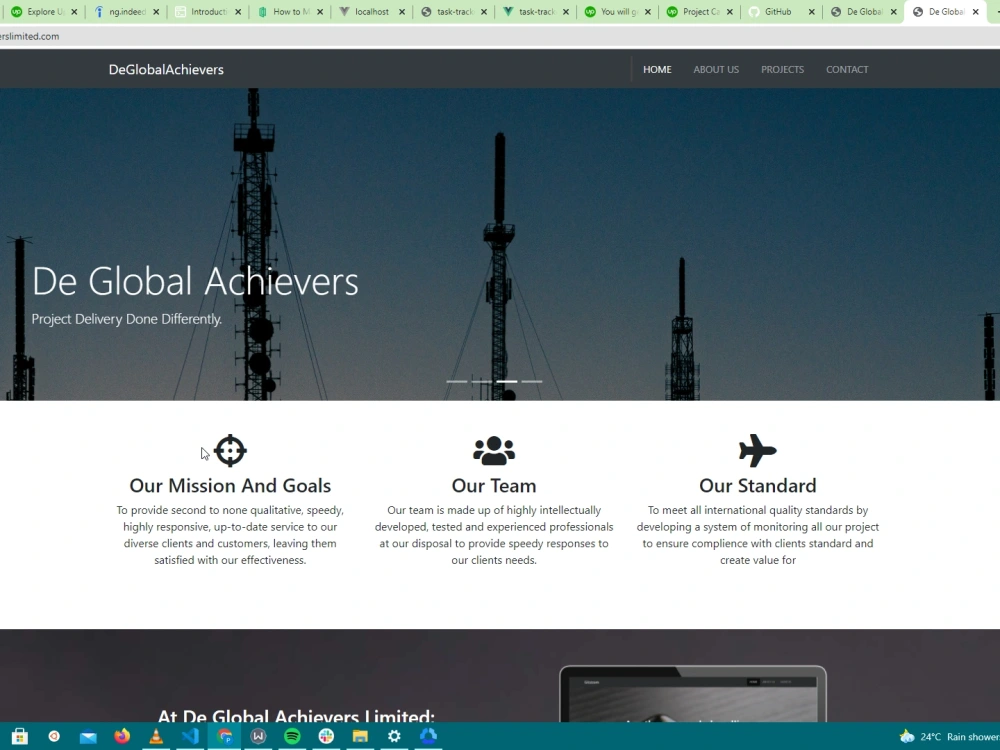Open the weather widget showing 24°C Rain showers

949,737
